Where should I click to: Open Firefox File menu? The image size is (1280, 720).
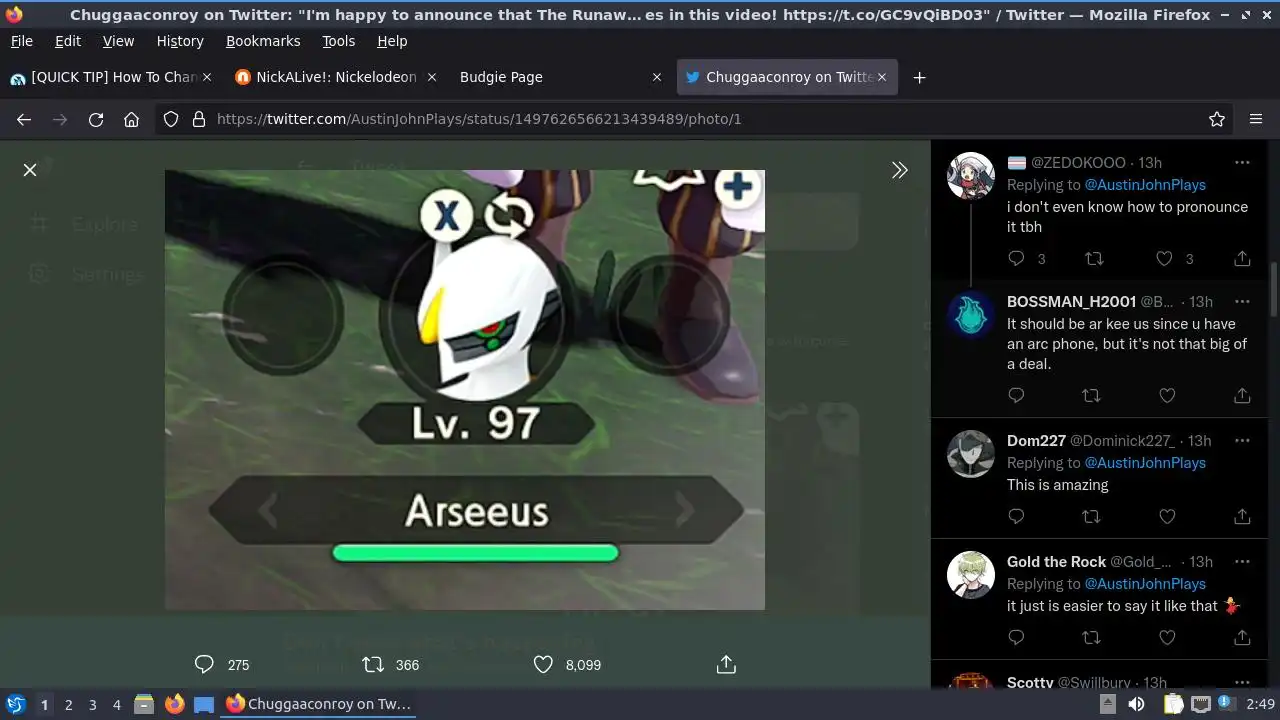[x=21, y=41]
